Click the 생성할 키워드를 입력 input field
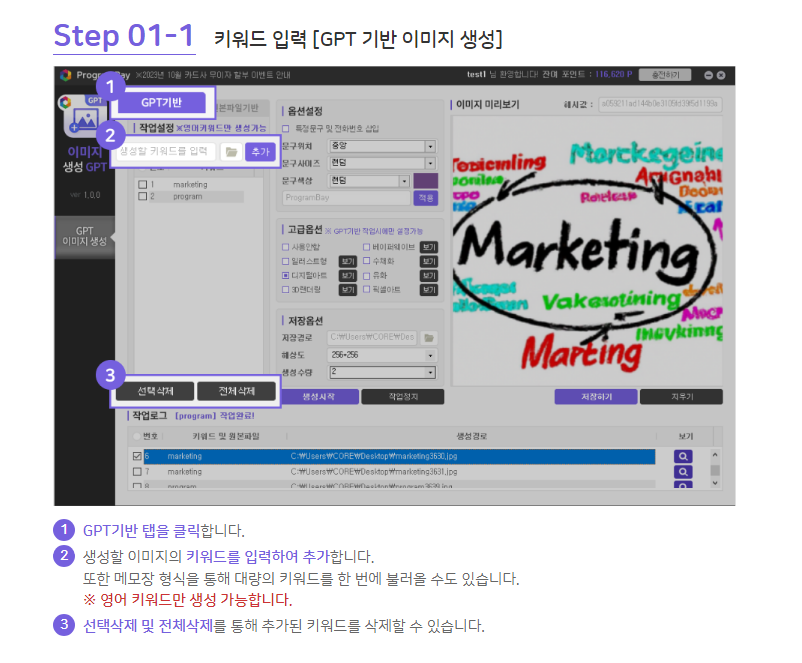Viewport: 802px width, 663px height. [x=165, y=152]
